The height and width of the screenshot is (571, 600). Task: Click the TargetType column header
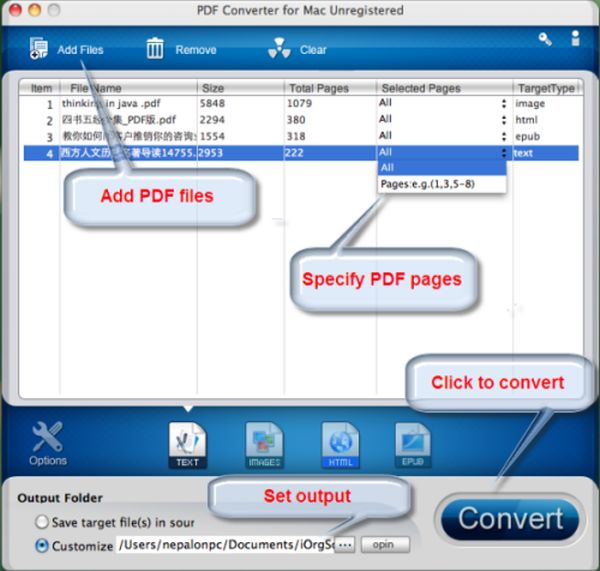[546, 88]
